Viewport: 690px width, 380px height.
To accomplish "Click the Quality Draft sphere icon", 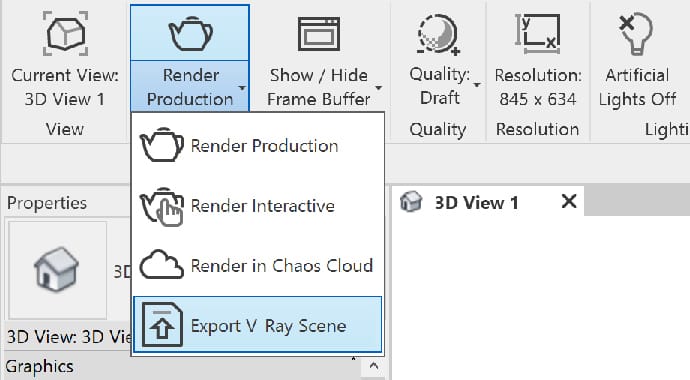I will (x=438, y=34).
